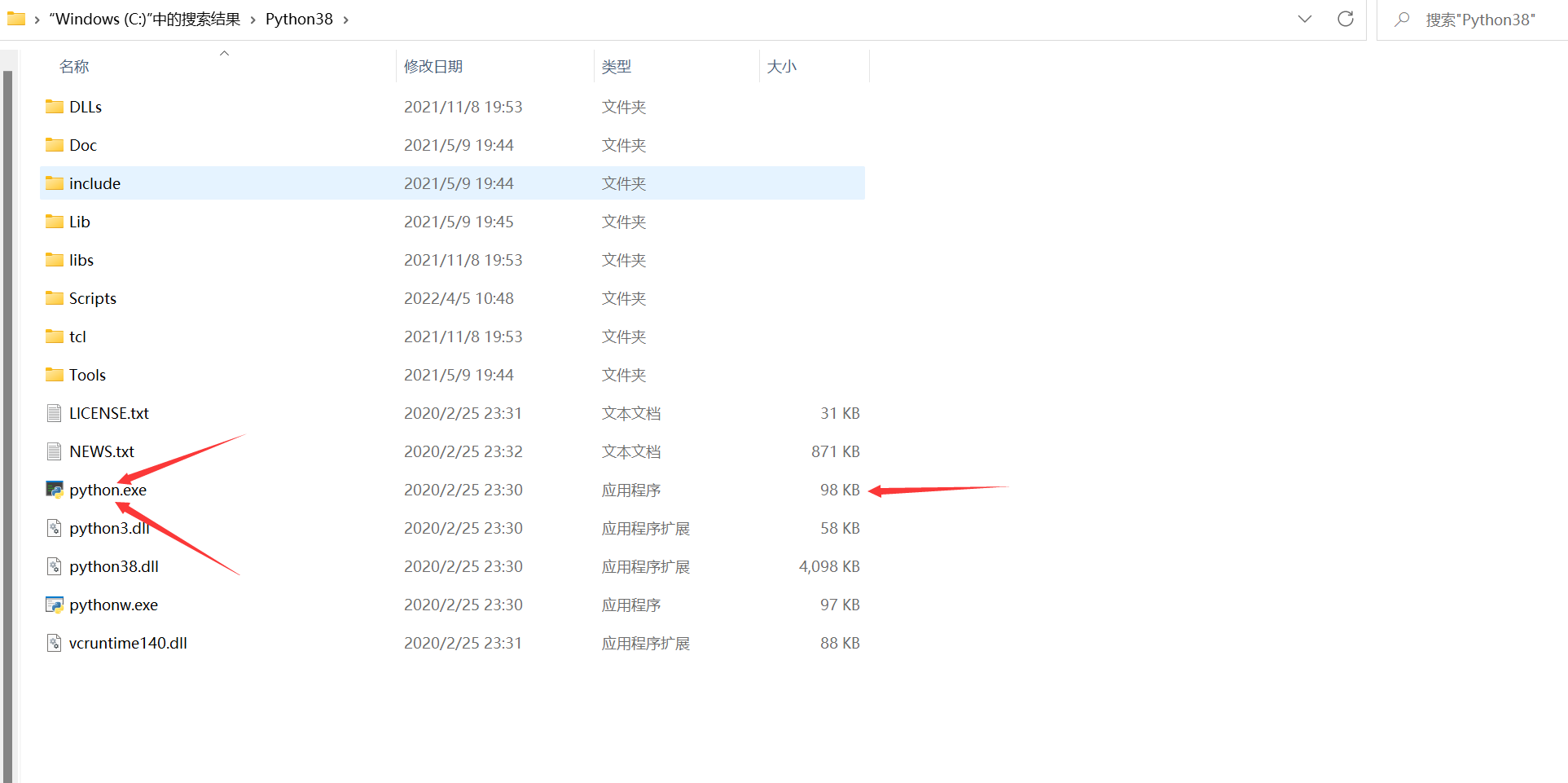Image resolution: width=1568 pixels, height=783 pixels.
Task: Refresh the folder with the refresh icon
Action: click(x=1346, y=19)
